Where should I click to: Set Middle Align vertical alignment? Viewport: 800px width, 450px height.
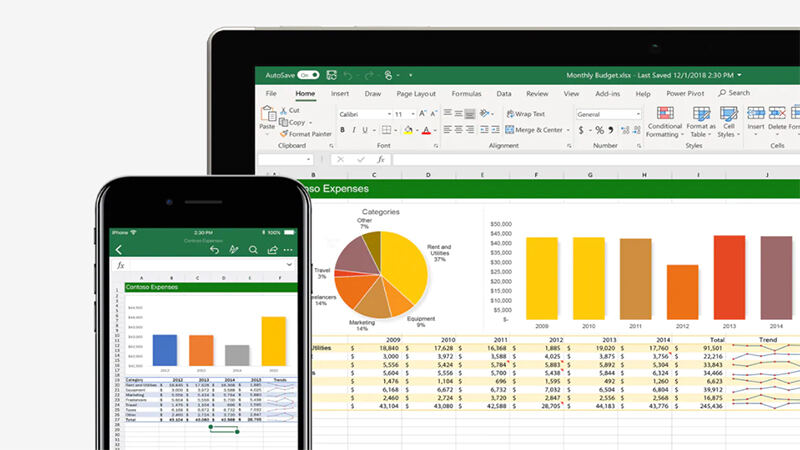click(459, 113)
